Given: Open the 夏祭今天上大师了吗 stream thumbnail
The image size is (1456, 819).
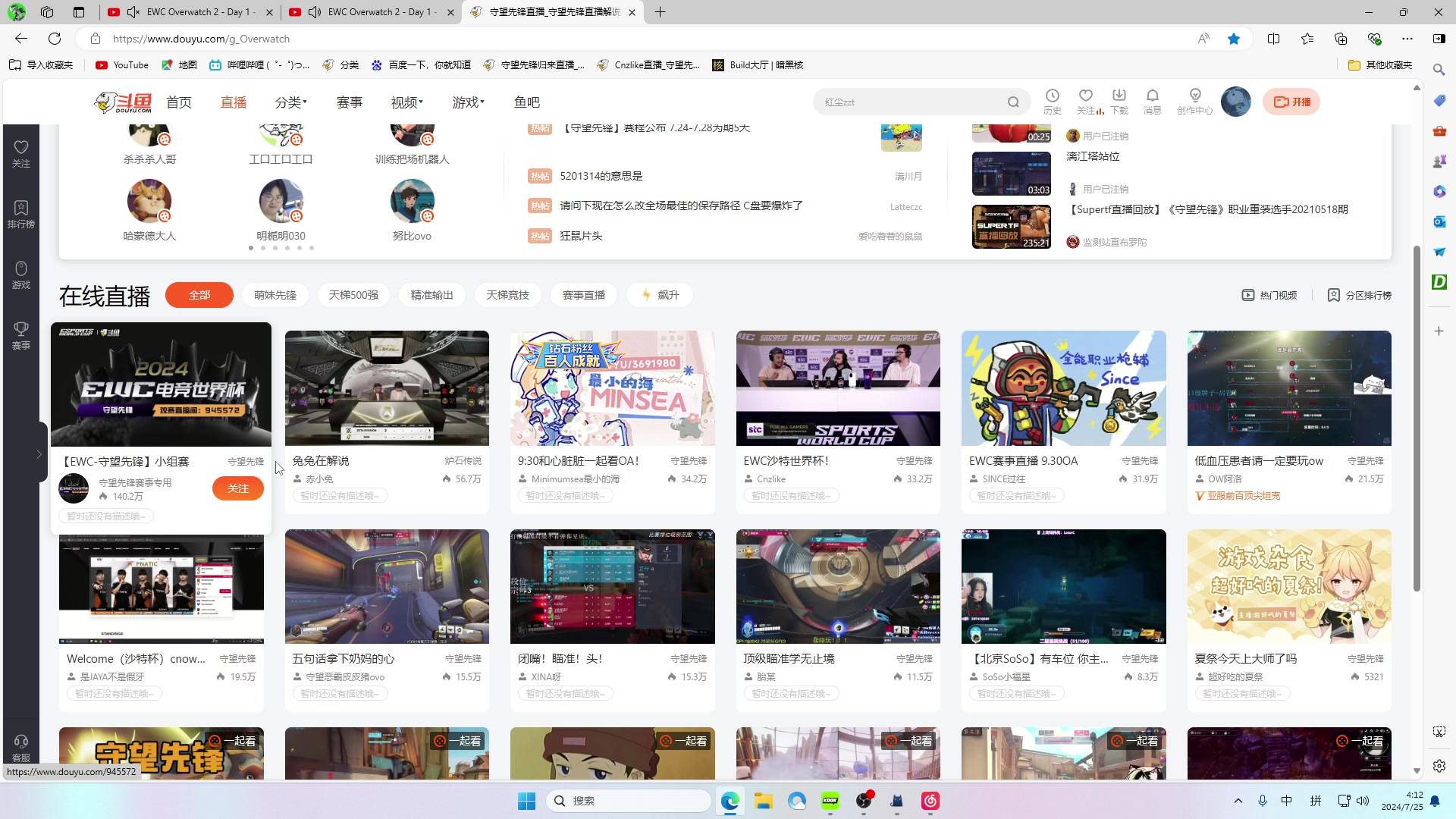Looking at the screenshot, I should 1289,586.
